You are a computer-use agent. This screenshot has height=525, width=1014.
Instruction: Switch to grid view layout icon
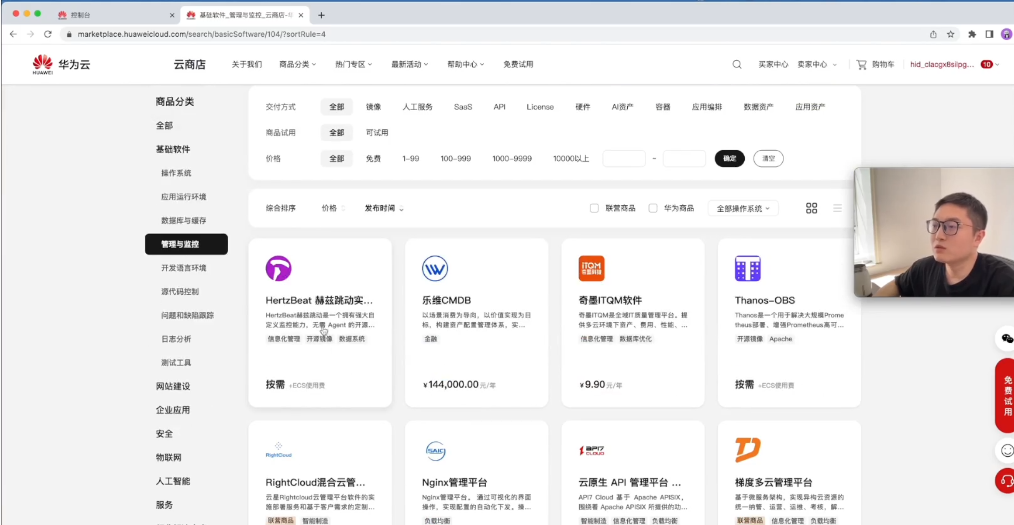812,208
